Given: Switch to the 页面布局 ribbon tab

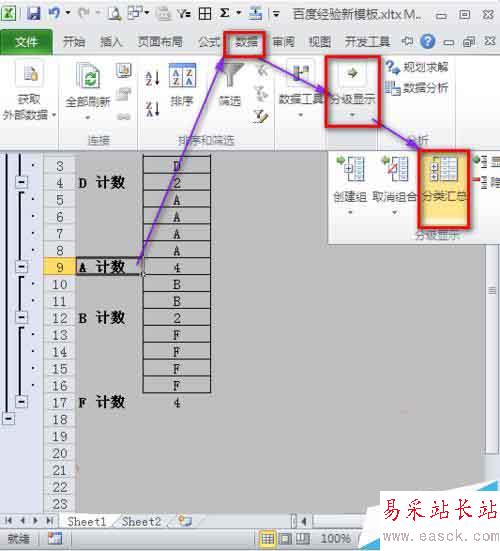Looking at the screenshot, I should coord(160,42).
